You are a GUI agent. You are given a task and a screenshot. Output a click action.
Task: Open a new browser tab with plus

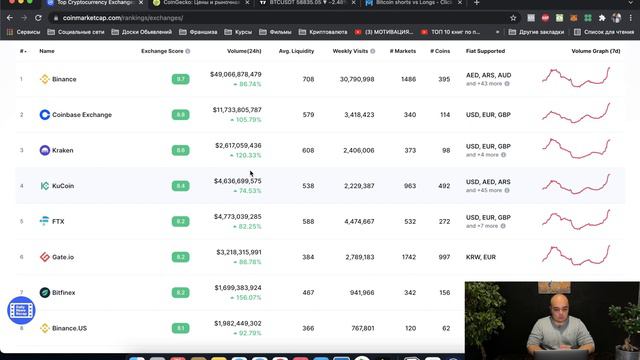(x=476, y=3)
